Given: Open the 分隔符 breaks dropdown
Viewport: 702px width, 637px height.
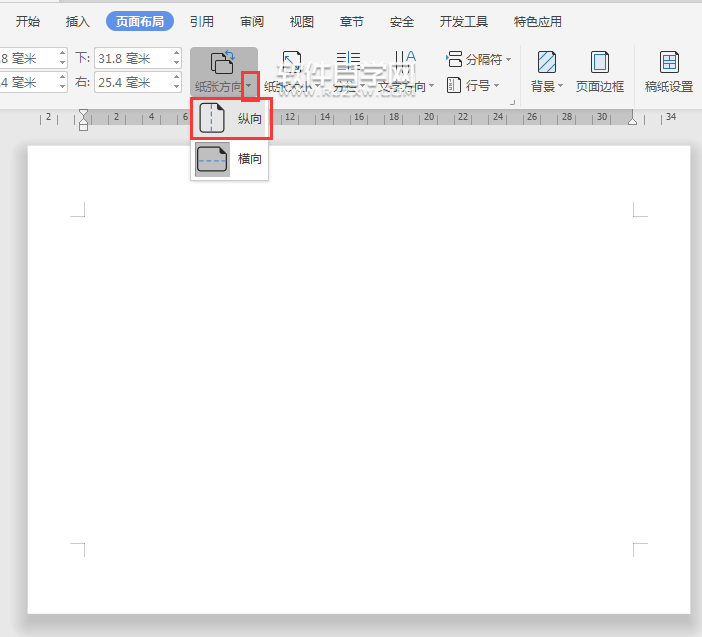Looking at the screenshot, I should (479, 59).
